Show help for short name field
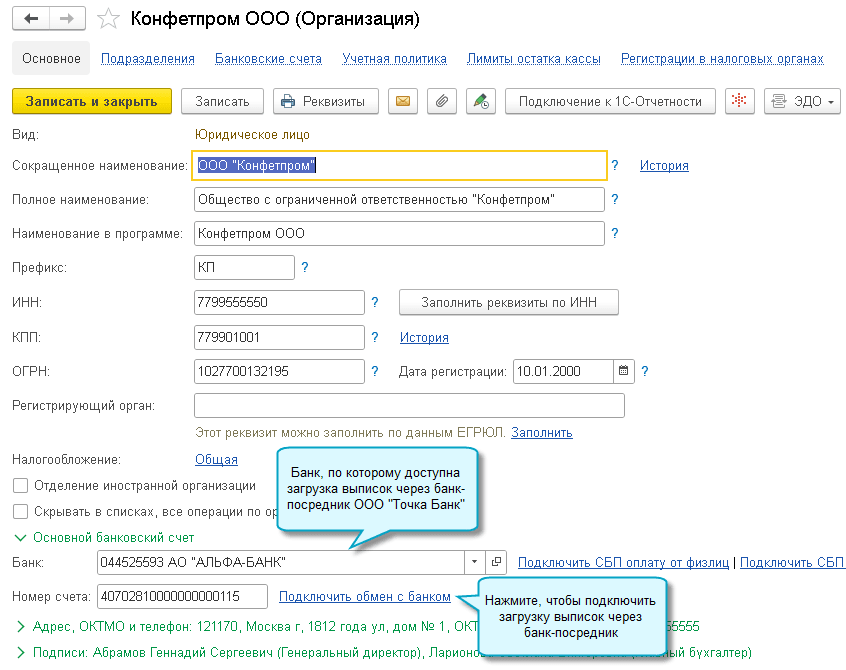The height and width of the screenshot is (670, 846). 615,165
